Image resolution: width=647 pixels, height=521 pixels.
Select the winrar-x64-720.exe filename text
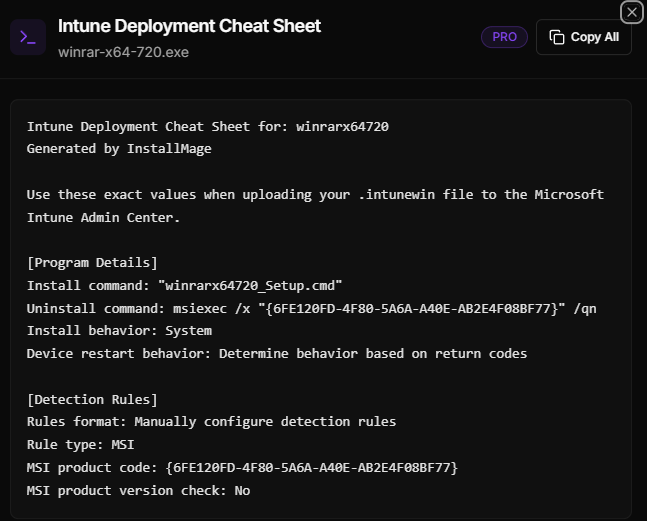point(123,52)
